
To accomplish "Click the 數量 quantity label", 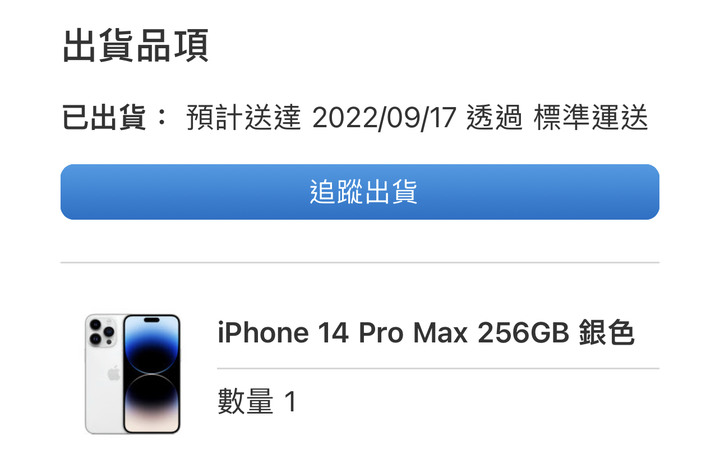I will tap(246, 401).
